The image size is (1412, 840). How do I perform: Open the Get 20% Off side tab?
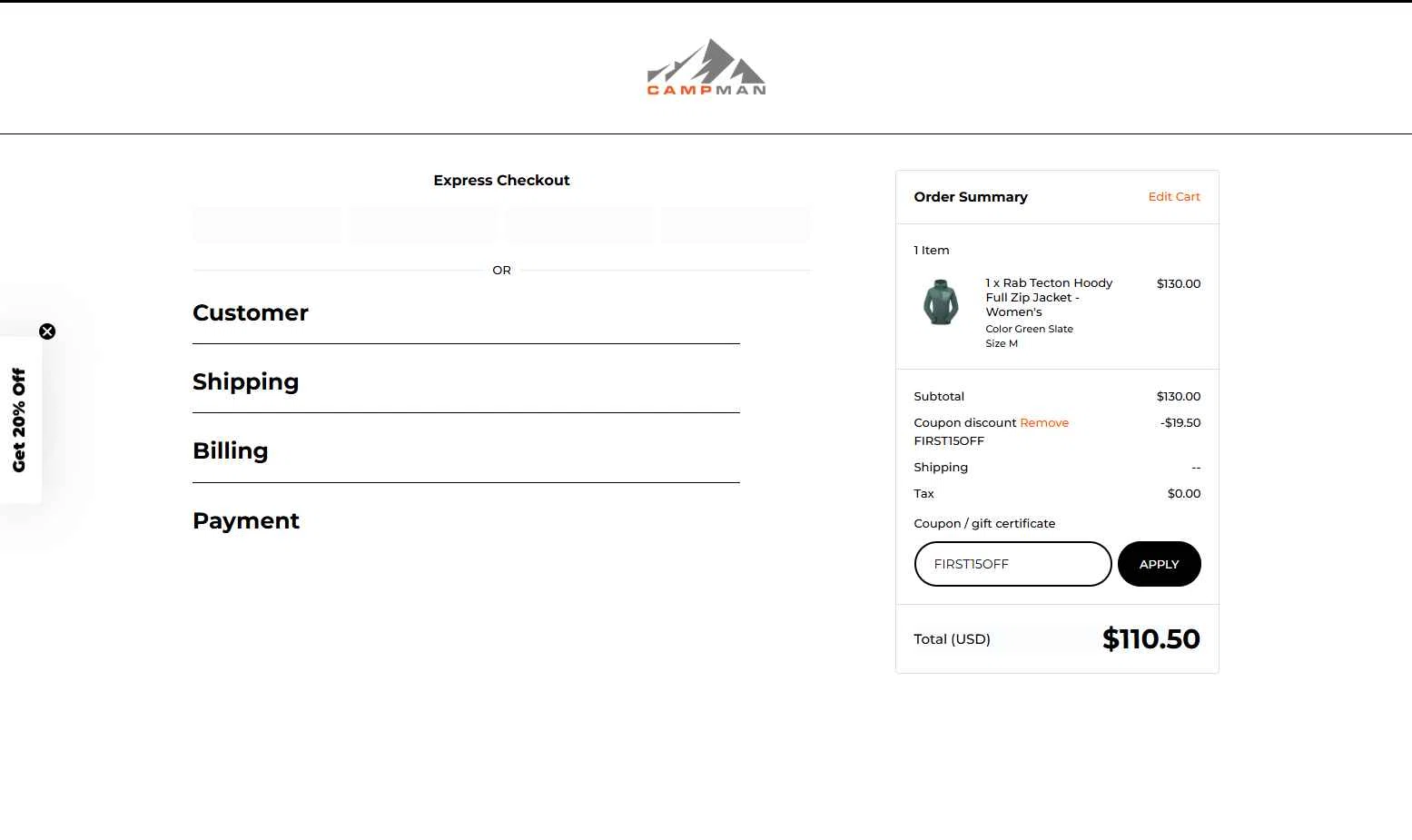tap(20, 420)
